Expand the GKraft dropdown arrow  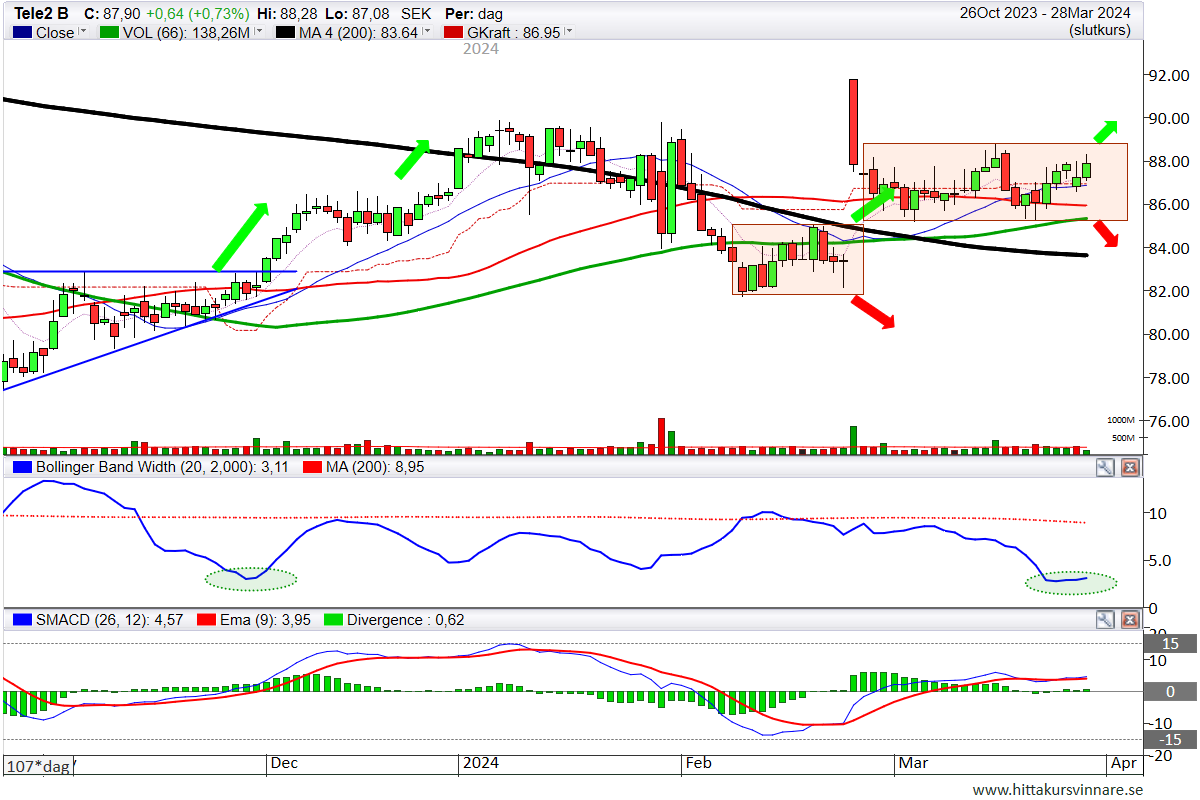569,32
